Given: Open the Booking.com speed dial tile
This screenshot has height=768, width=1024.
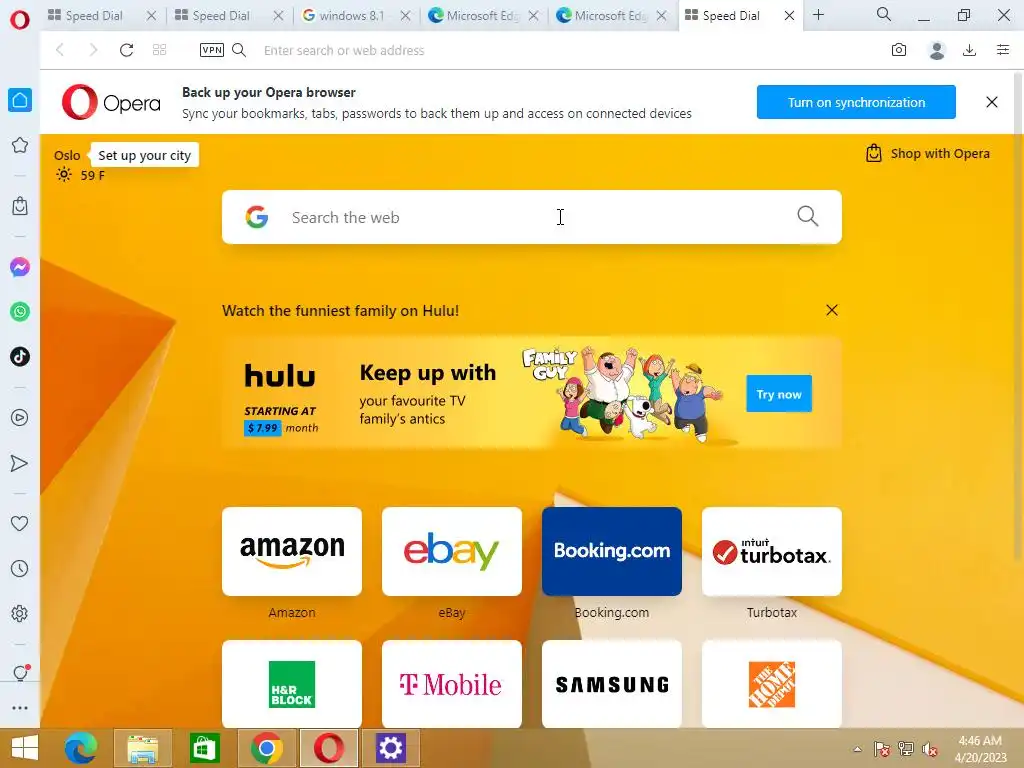Looking at the screenshot, I should 612,551.
